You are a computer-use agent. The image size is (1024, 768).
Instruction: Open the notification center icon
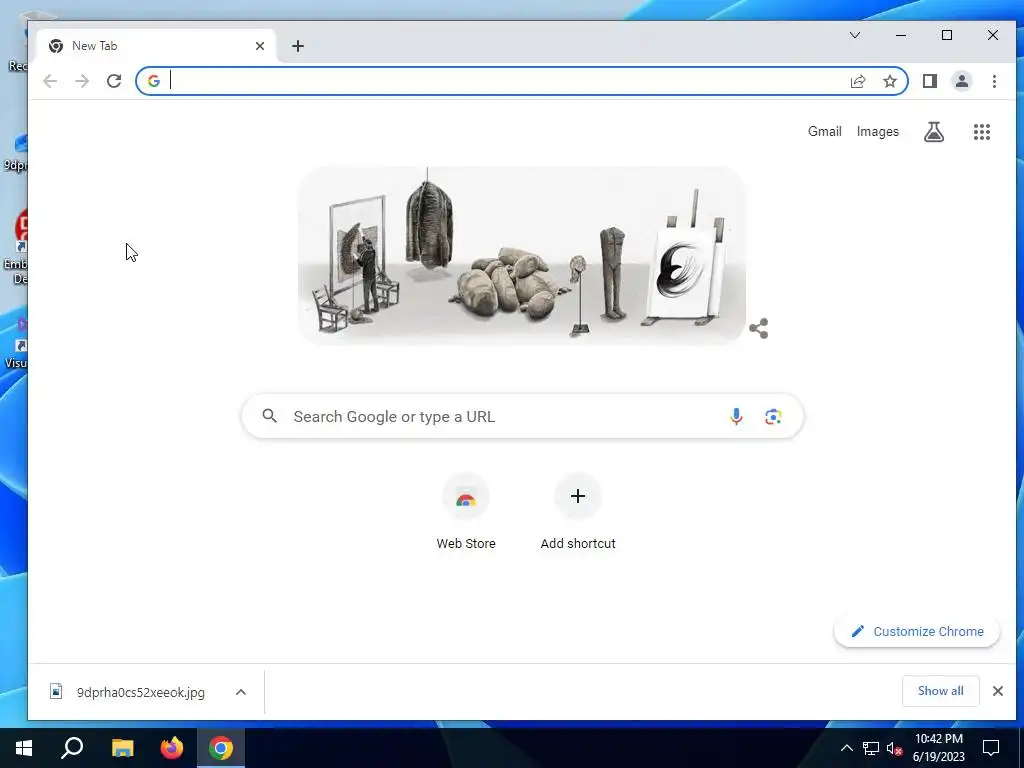tap(991, 748)
